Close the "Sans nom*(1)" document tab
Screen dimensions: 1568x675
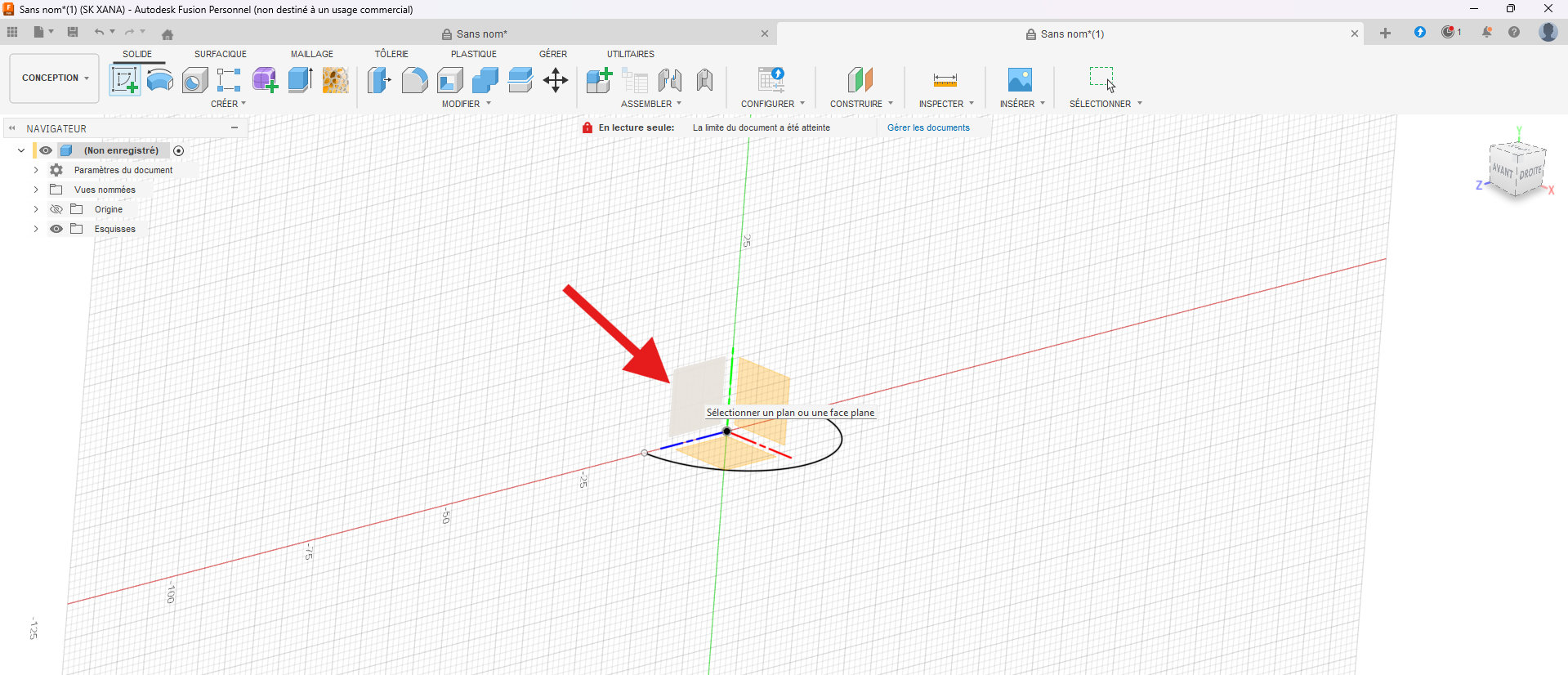[1355, 34]
